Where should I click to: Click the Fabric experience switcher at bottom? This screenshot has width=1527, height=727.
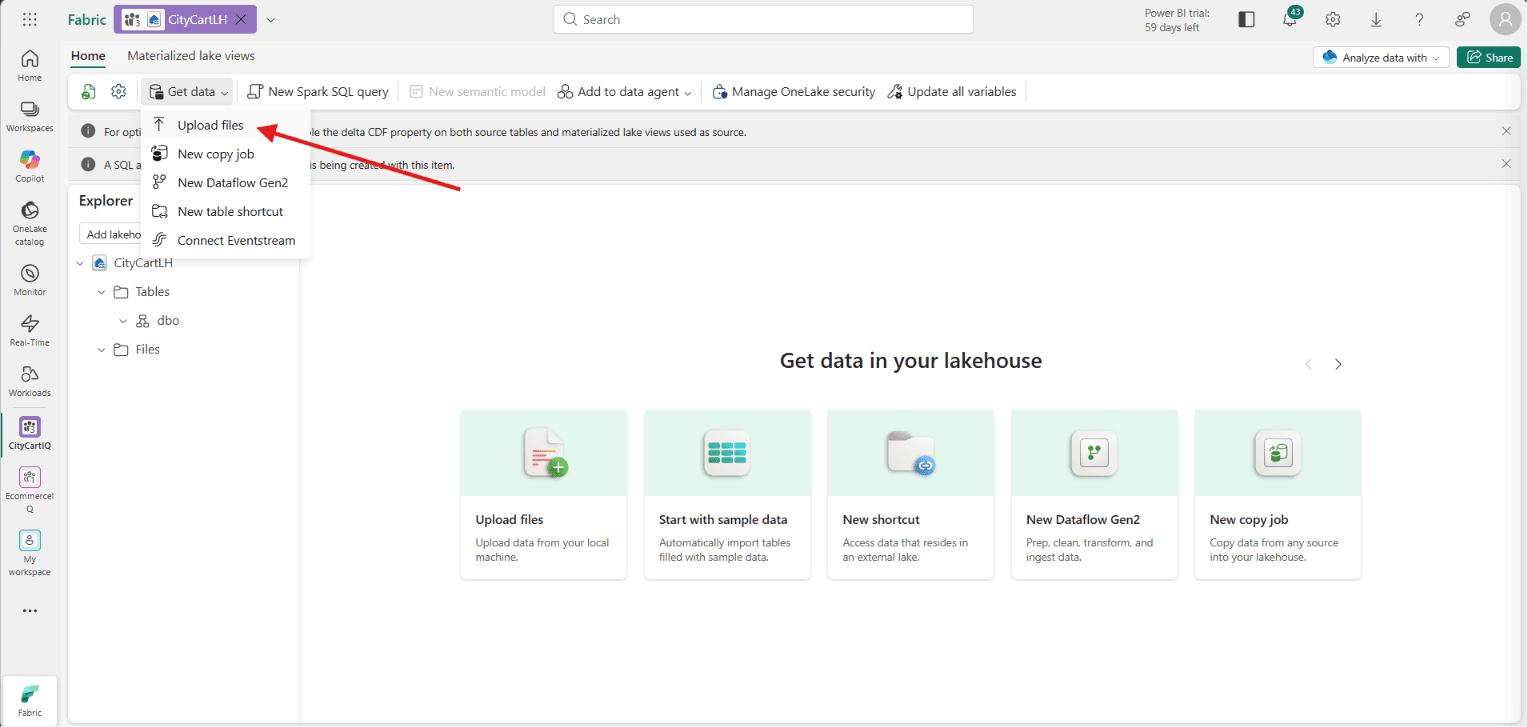[x=30, y=700]
